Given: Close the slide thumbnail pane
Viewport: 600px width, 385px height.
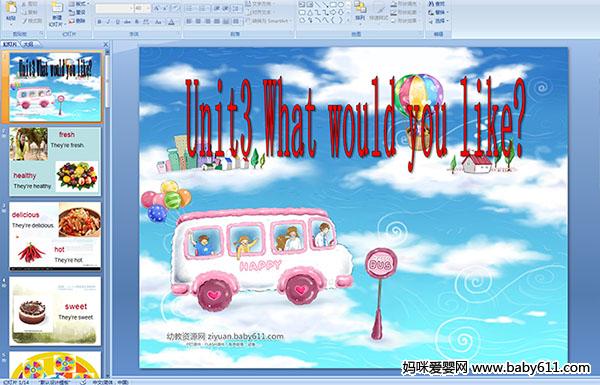Looking at the screenshot, I should (106, 44).
